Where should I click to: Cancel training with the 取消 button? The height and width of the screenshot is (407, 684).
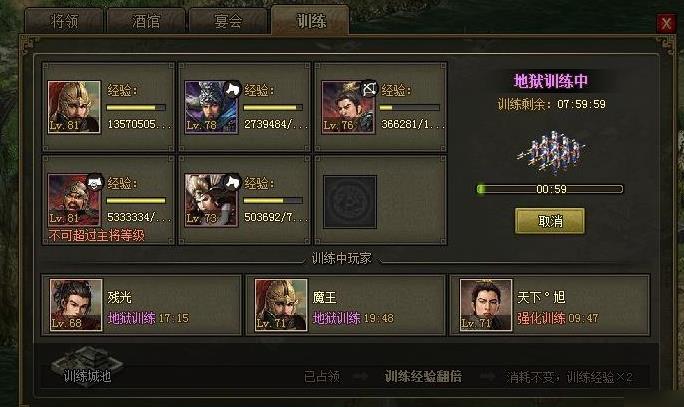(x=550, y=221)
